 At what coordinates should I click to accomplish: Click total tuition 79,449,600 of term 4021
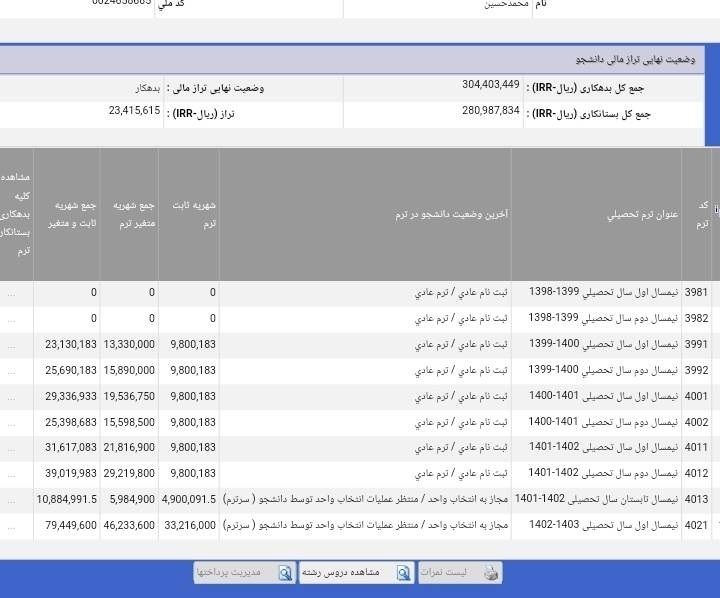click(71, 525)
